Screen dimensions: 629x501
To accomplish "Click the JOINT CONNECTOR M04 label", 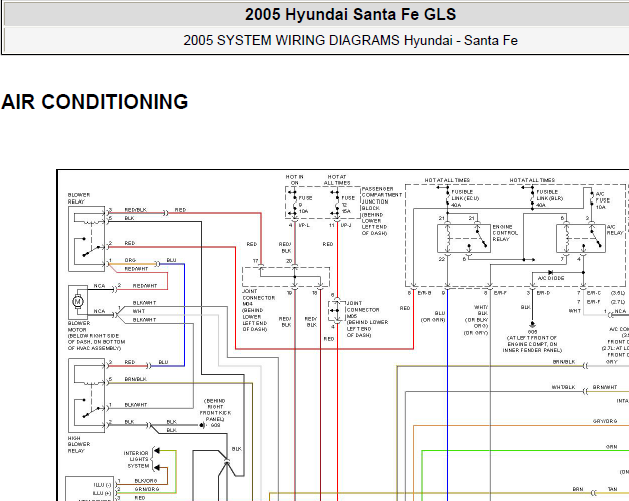I will 258,298.
